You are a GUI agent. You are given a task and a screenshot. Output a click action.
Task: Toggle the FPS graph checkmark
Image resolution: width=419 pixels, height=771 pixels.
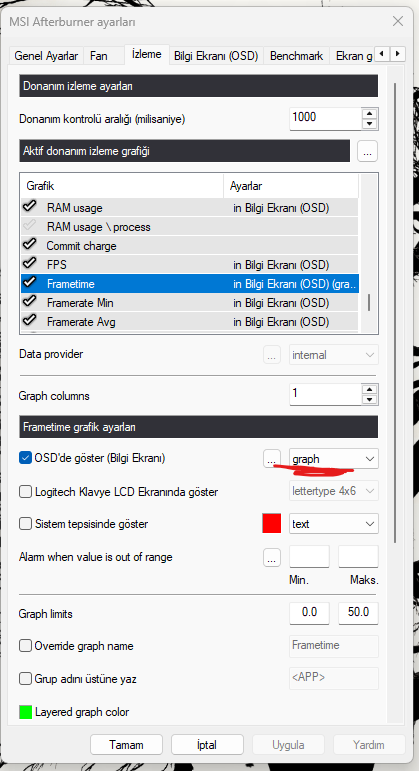[30, 264]
